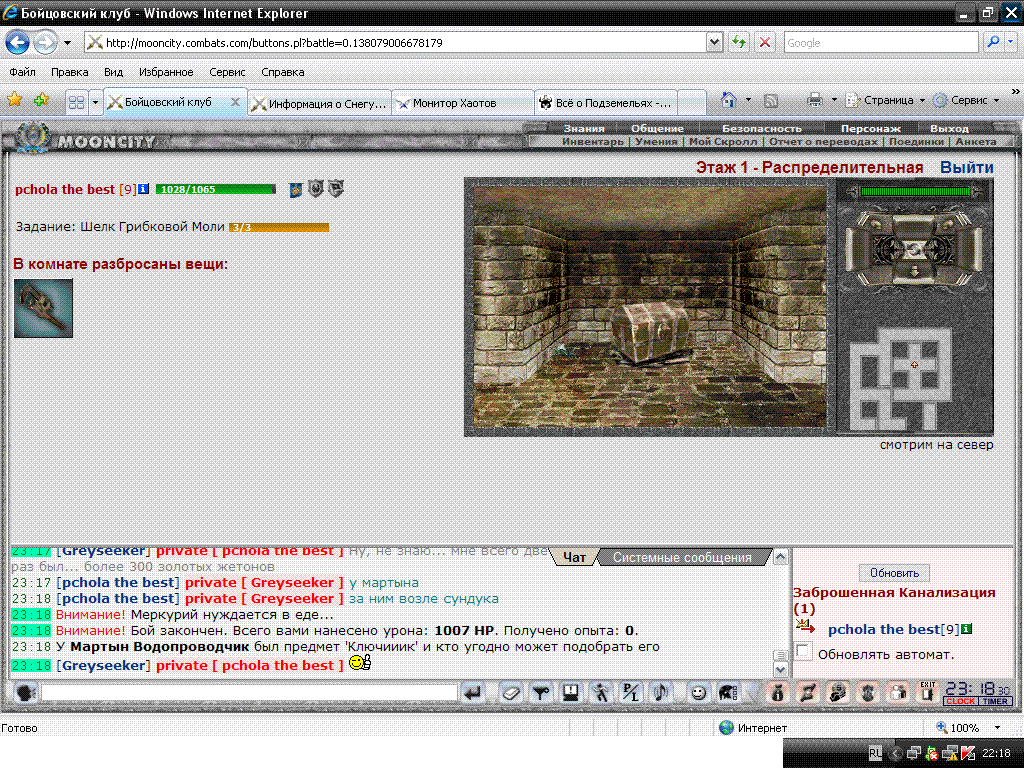
Task: Open the info icon next to pchola the best [9] at top
Action: [144, 189]
